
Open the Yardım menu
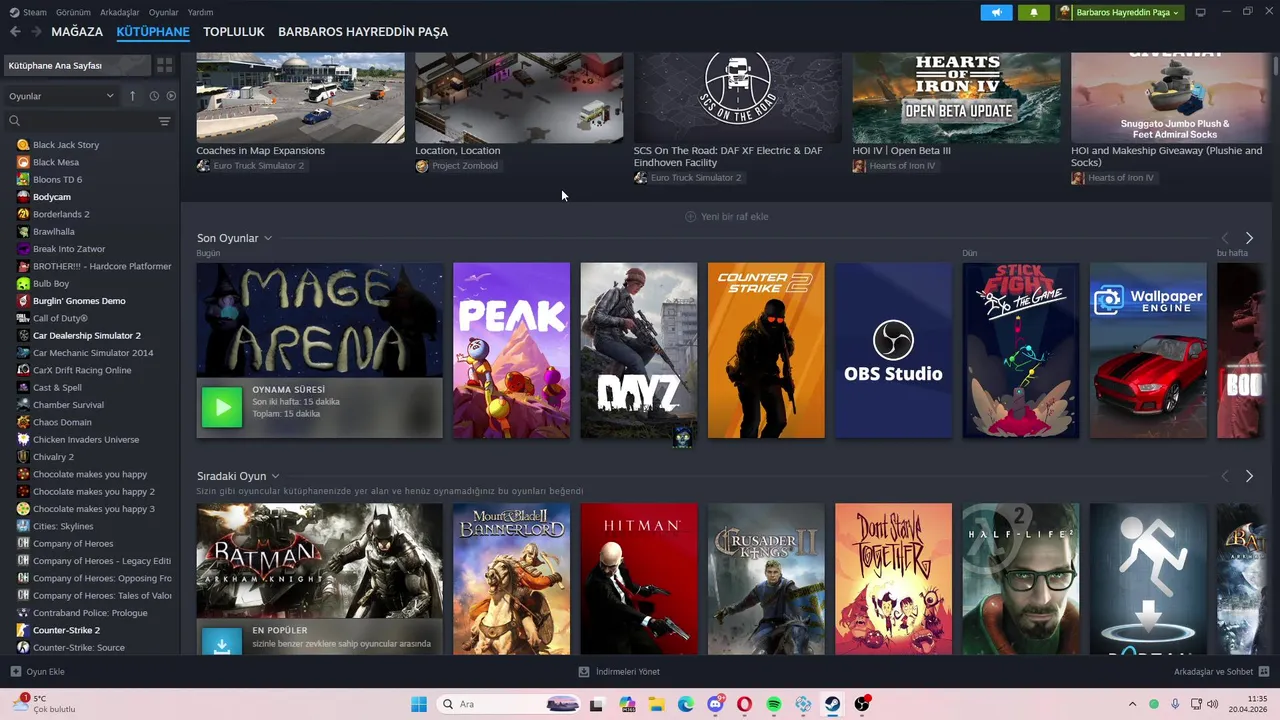point(200,12)
